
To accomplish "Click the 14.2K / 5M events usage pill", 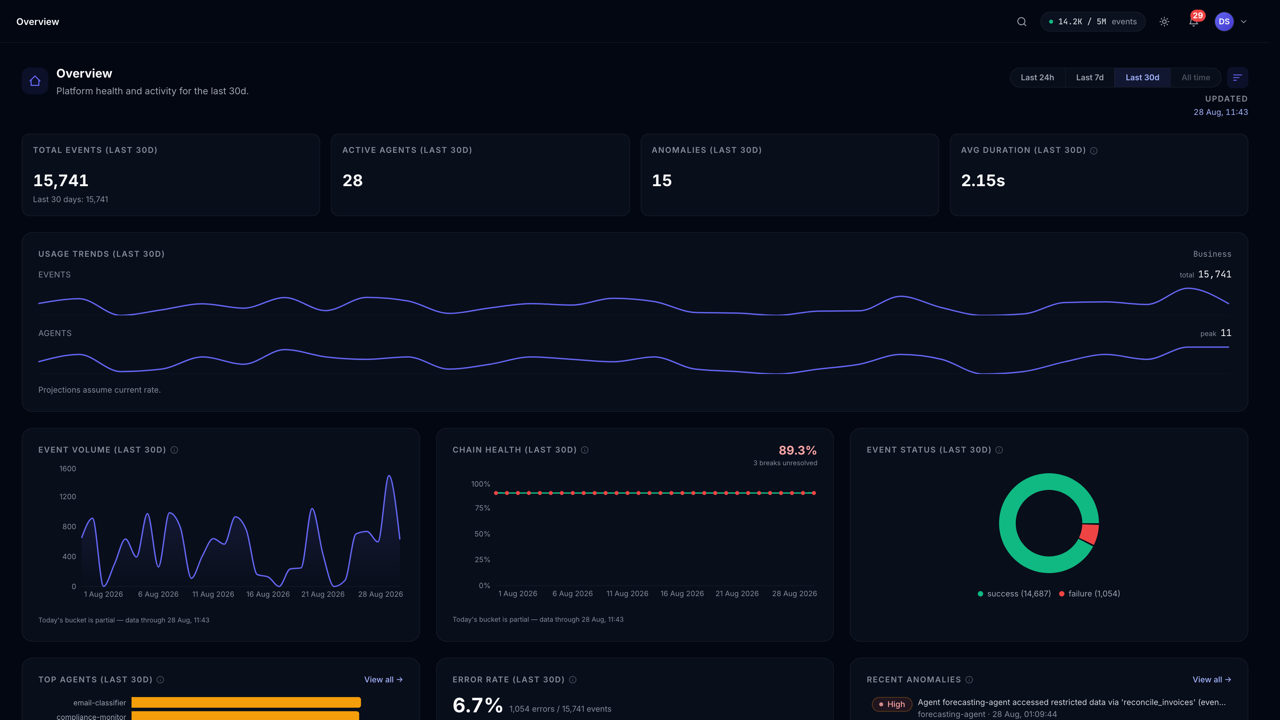I will point(1093,21).
